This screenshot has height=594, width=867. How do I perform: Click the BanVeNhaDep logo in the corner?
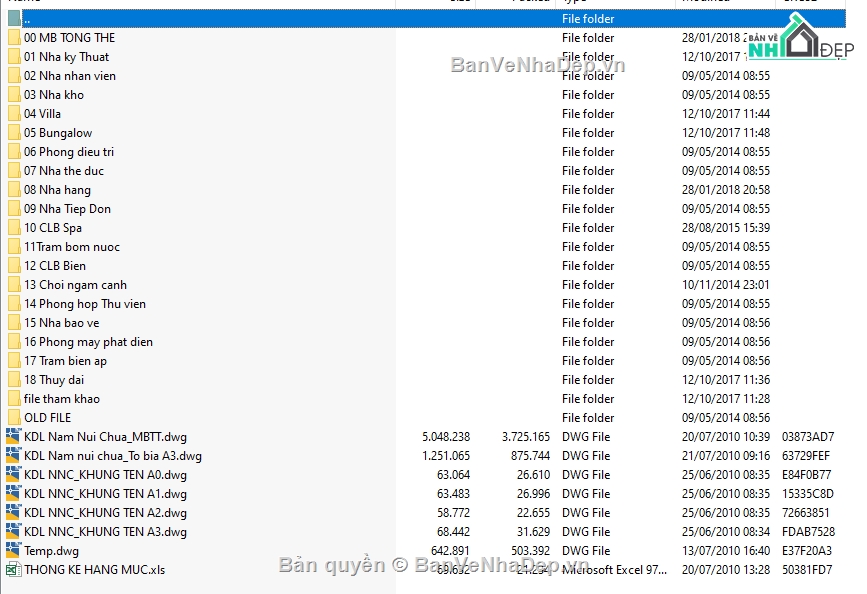coord(807,42)
